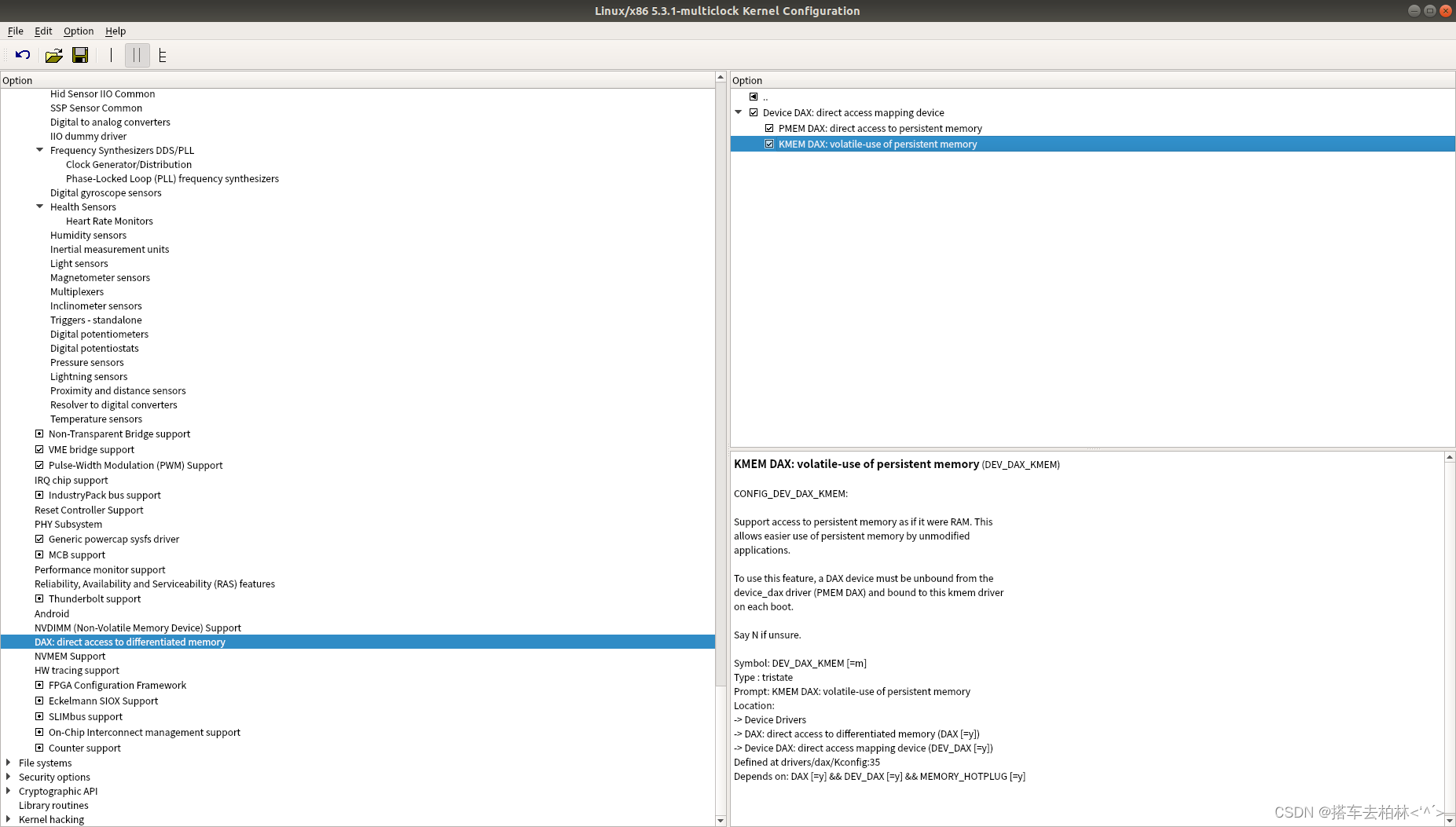The height and width of the screenshot is (827, 1456).
Task: Select Performance monitor support entry
Action: click(100, 569)
